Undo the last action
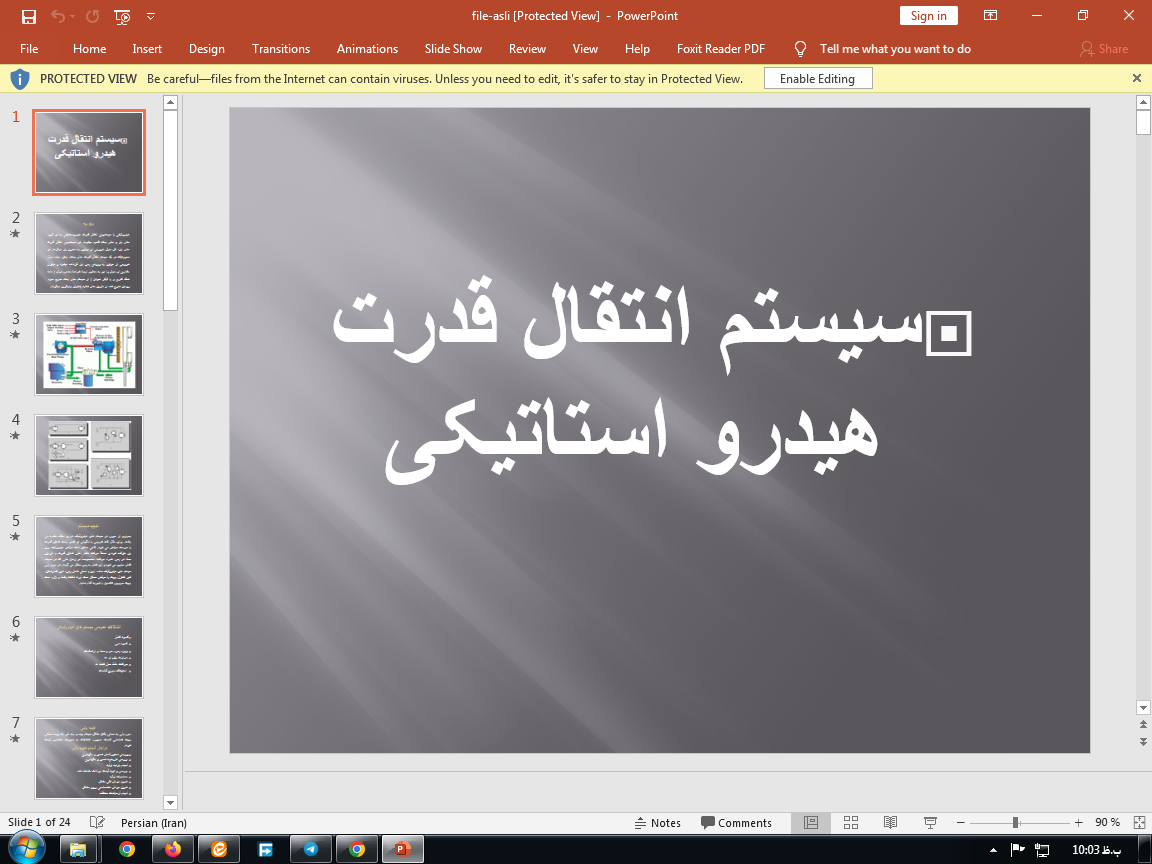 click(x=57, y=16)
